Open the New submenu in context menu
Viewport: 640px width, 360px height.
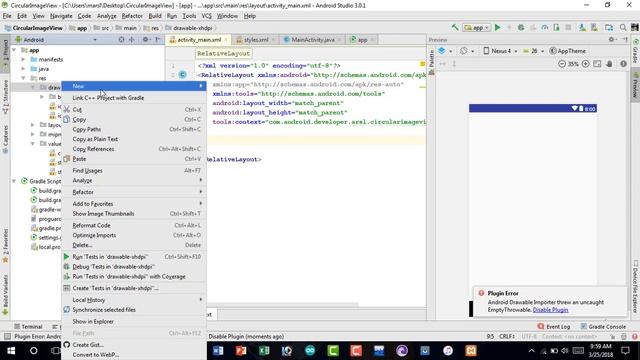click(133, 86)
